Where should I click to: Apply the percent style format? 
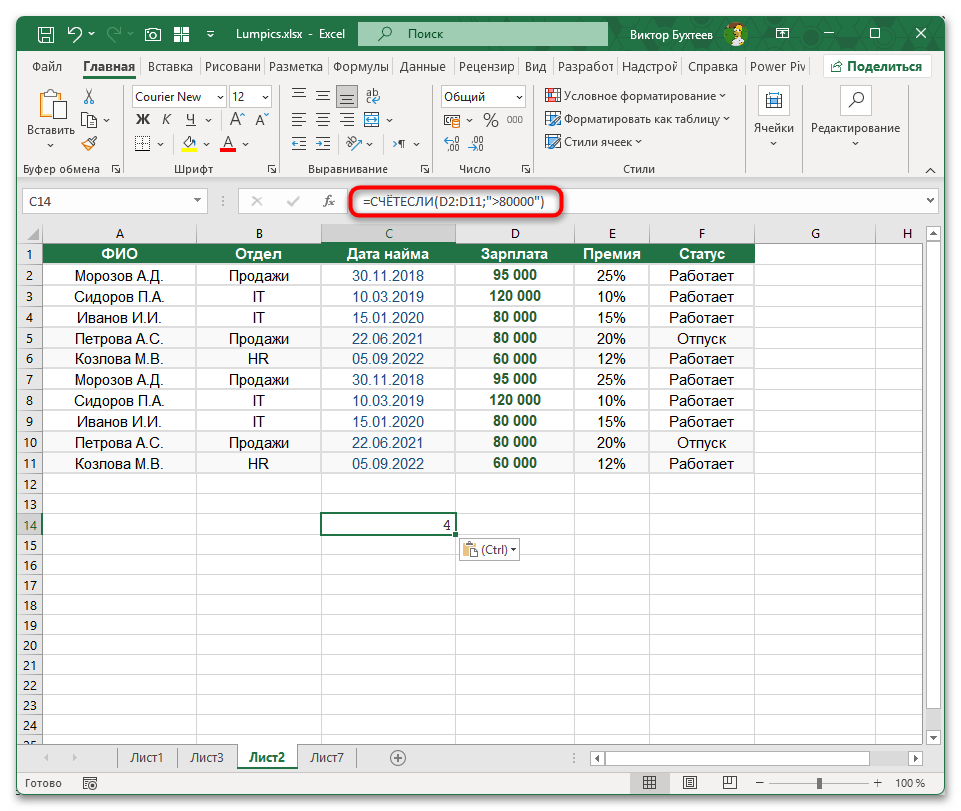tap(490, 120)
